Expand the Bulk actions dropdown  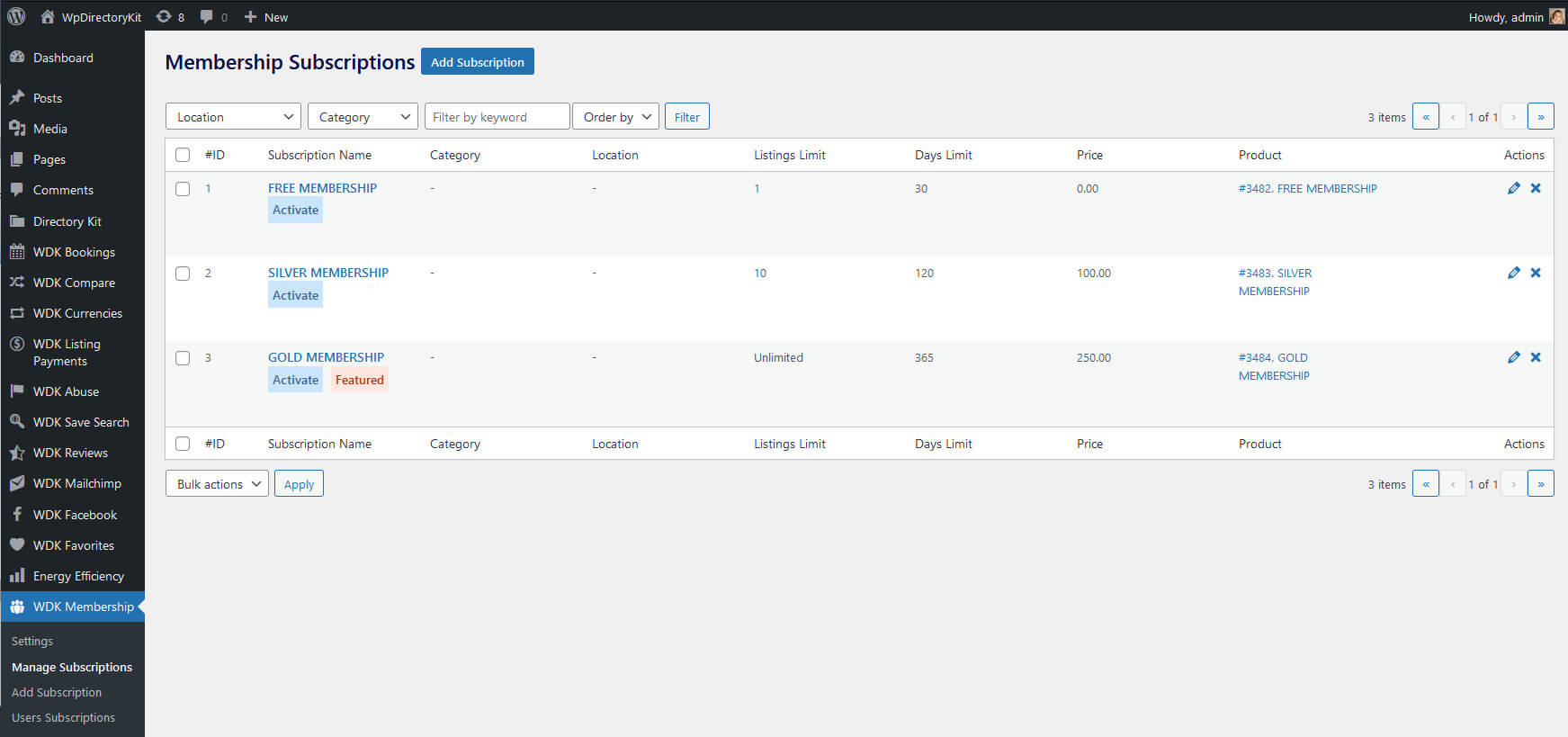pyautogui.click(x=217, y=483)
